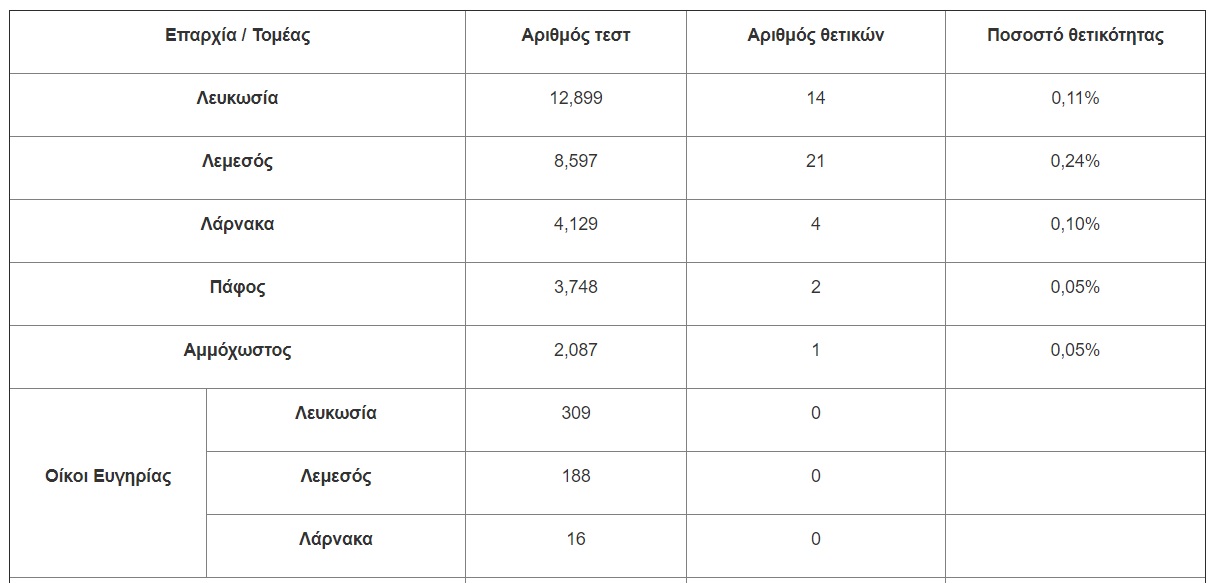Viewport: 1210px width, 583px height.
Task: Click the 'Ποσοστό θετικότητας' column header
Action: (1075, 36)
